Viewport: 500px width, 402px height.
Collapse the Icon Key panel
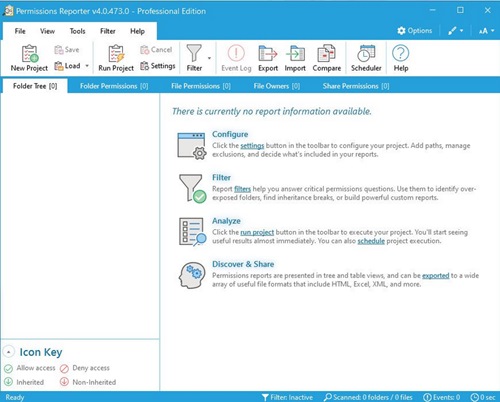pos(9,352)
